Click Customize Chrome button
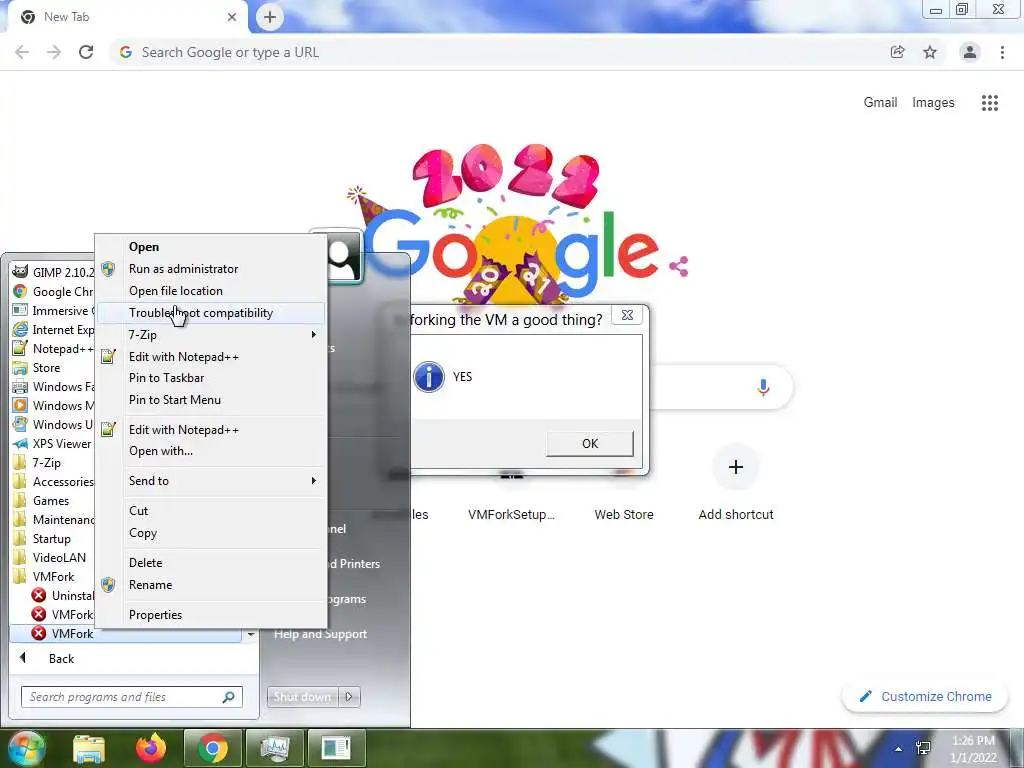Viewport: 1024px width, 768px height. 926,697
